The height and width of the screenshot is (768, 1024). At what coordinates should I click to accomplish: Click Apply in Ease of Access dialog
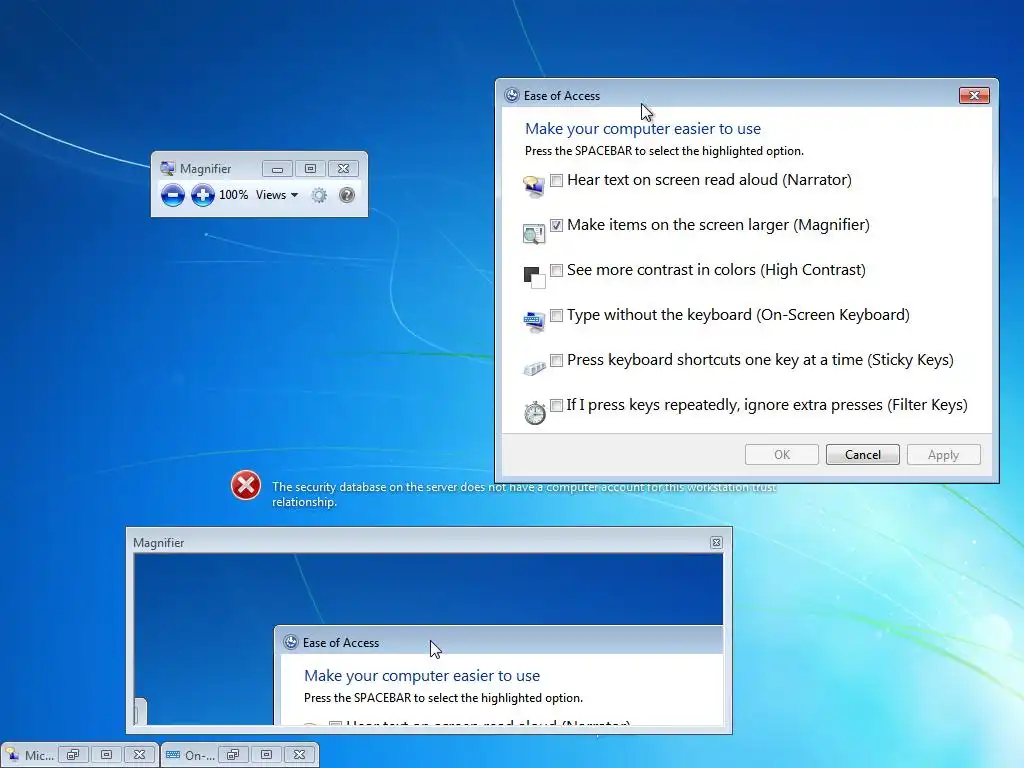(x=944, y=455)
